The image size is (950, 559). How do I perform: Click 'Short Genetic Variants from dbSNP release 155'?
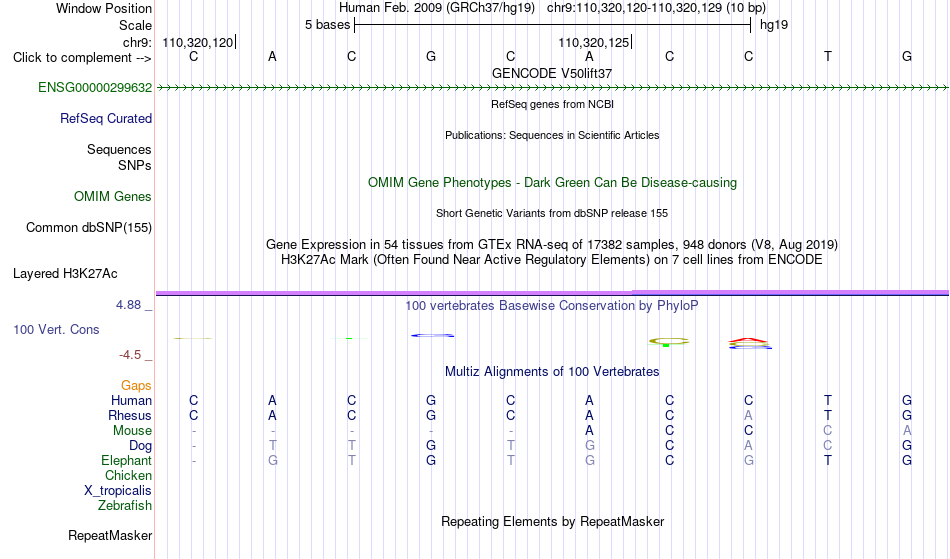pos(552,213)
